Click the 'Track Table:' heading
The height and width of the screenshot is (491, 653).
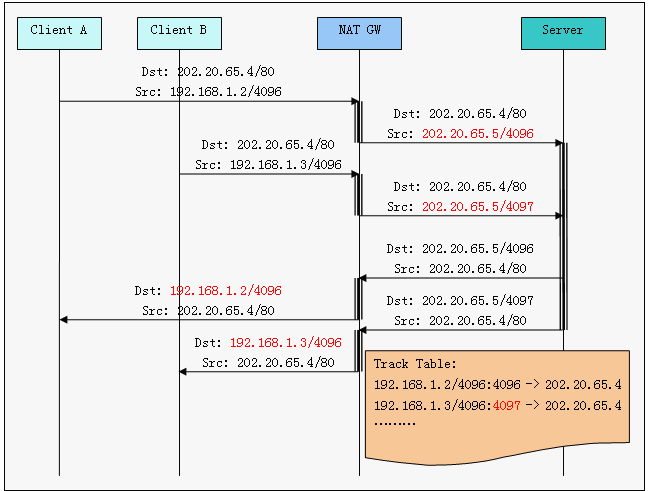(x=415, y=364)
